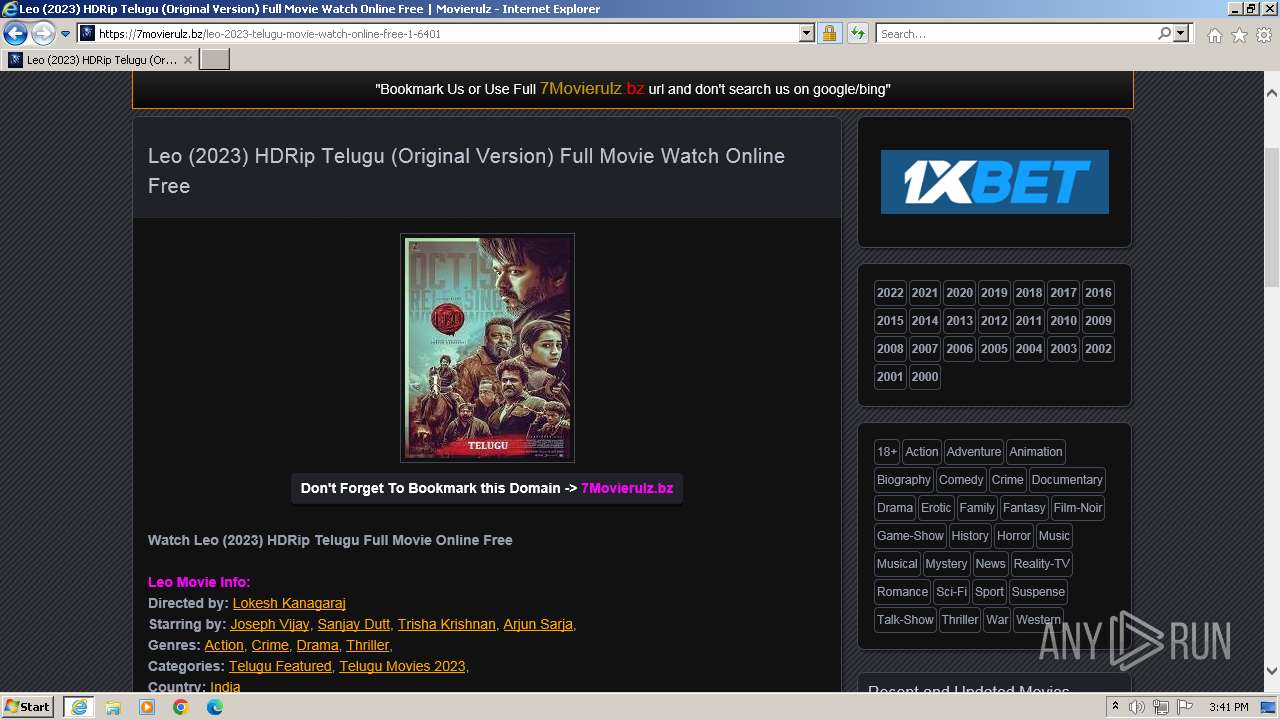
Task: Open director Lokesh Kanagaraj link
Action: [289, 603]
